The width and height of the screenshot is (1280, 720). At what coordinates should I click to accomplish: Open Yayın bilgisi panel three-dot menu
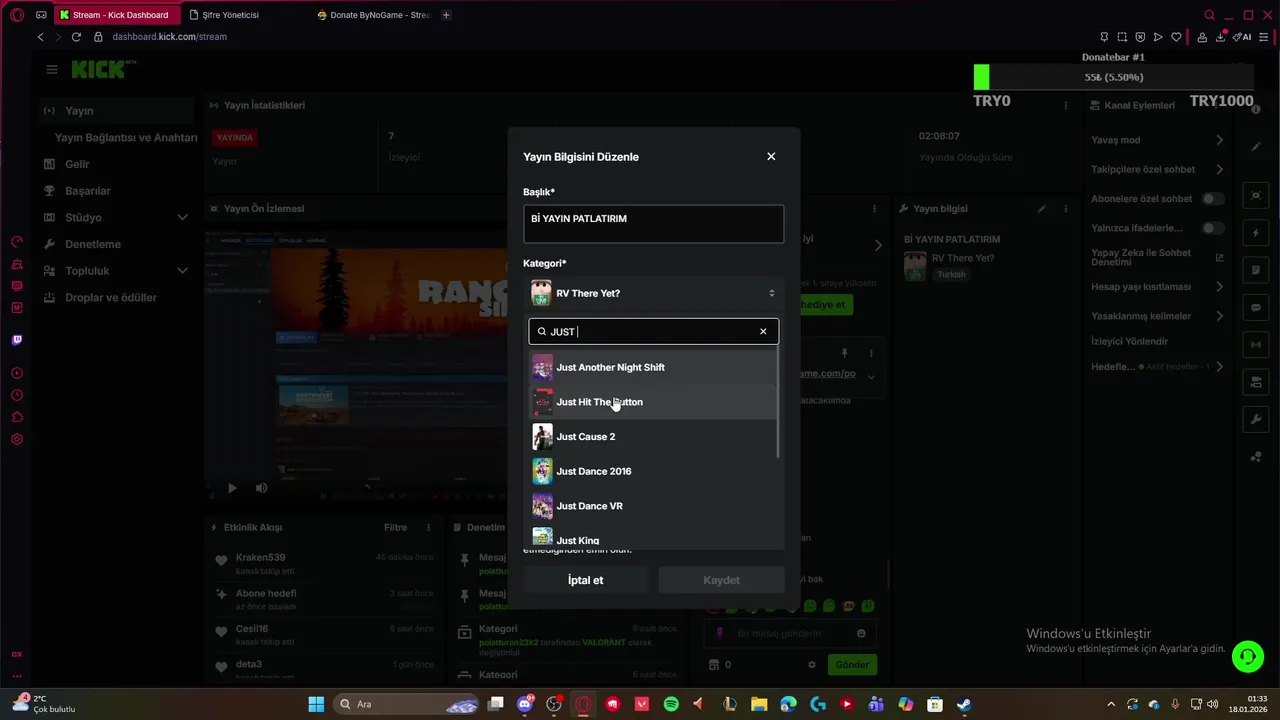click(1065, 209)
